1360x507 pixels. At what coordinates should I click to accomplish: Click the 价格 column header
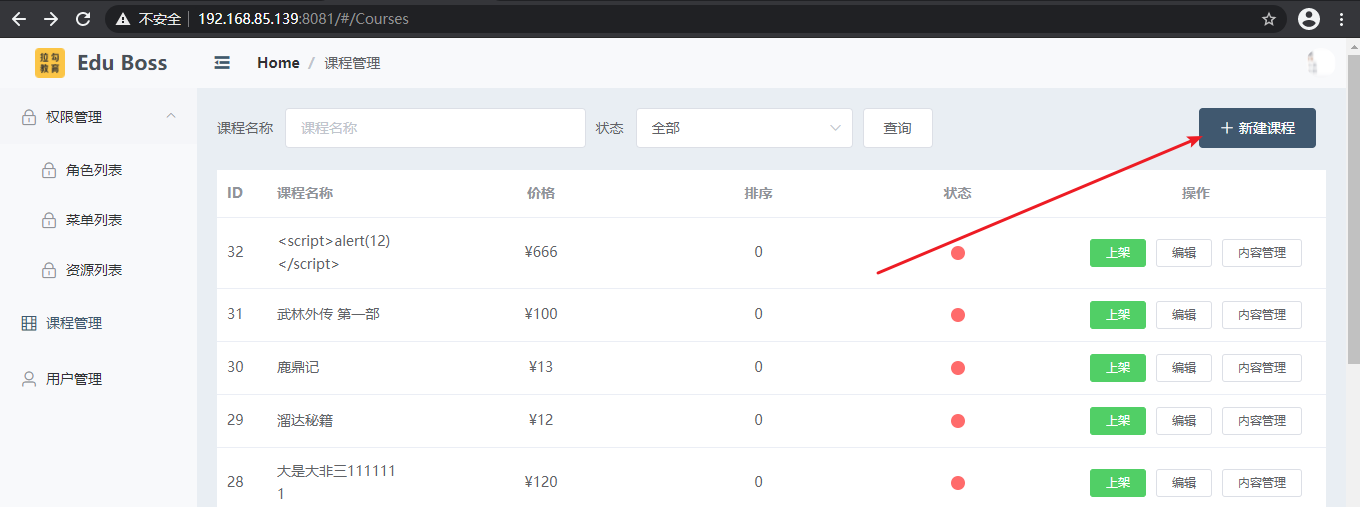541,193
